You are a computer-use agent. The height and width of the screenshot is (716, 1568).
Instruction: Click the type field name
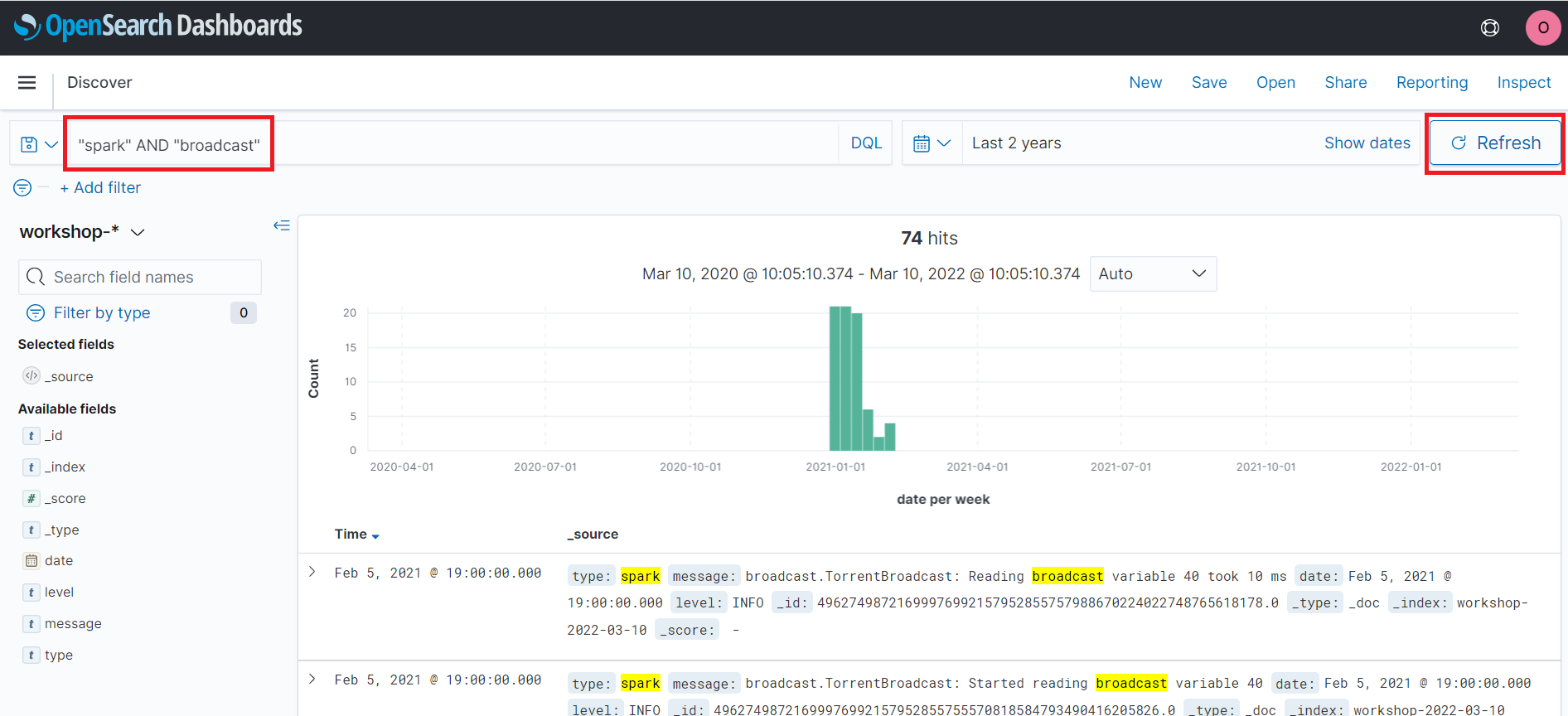[59, 656]
